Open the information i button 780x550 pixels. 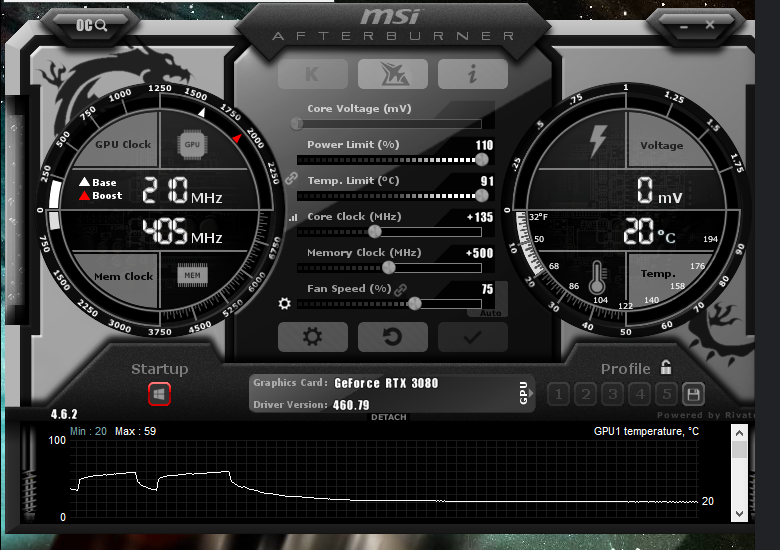473,74
